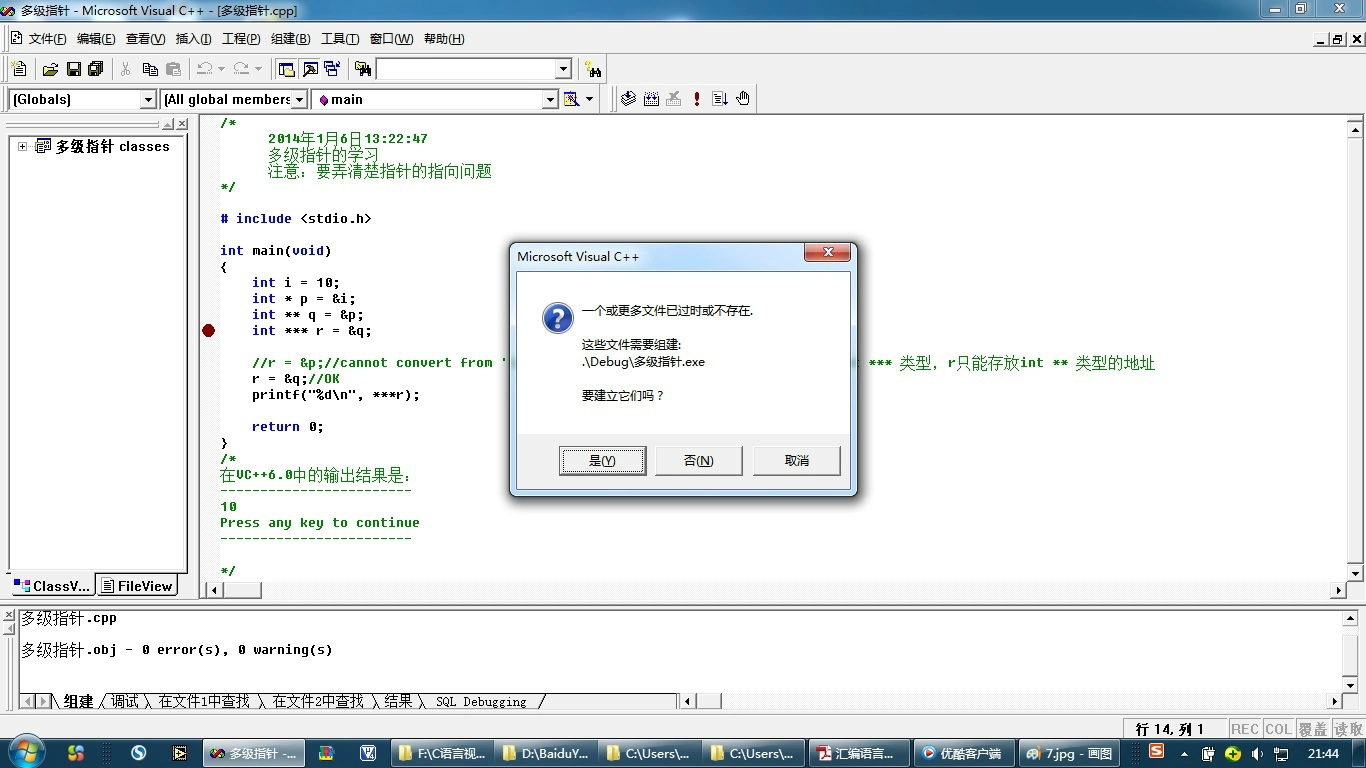Click inside the Find text input field

coord(465,69)
